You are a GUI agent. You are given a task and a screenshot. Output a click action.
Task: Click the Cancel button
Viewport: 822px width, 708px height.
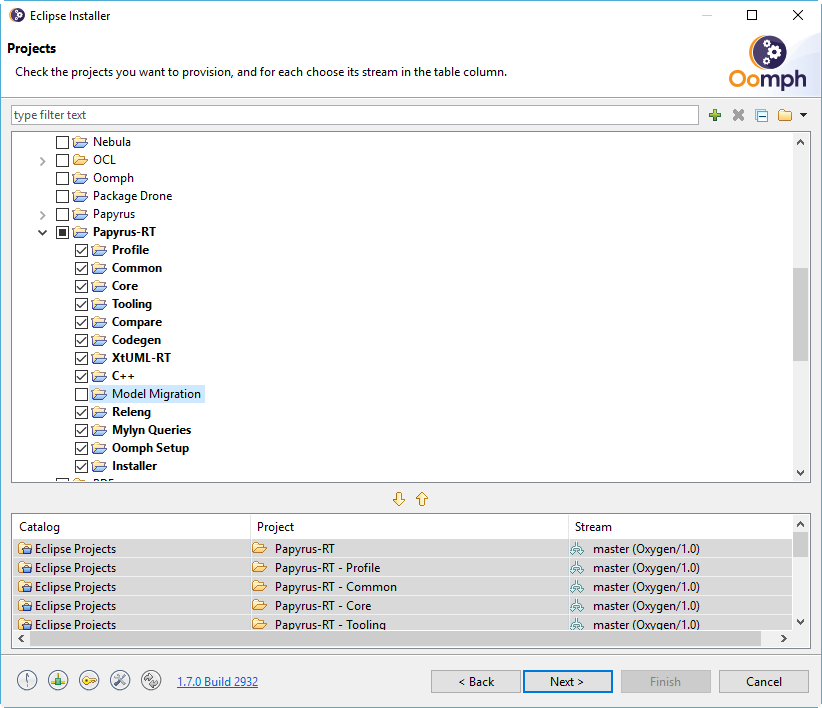763,681
